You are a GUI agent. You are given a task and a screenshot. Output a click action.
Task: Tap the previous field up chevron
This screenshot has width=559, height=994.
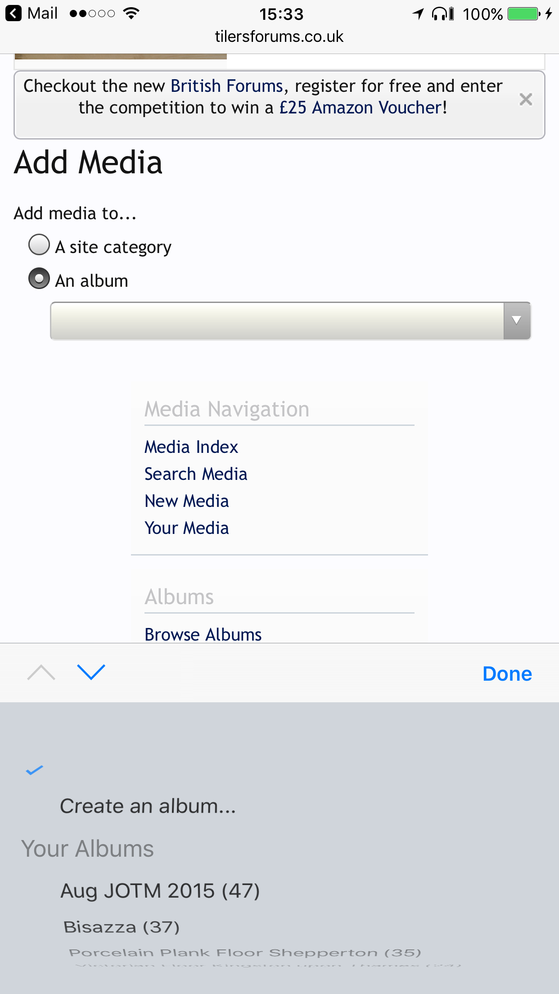[x=41, y=673]
